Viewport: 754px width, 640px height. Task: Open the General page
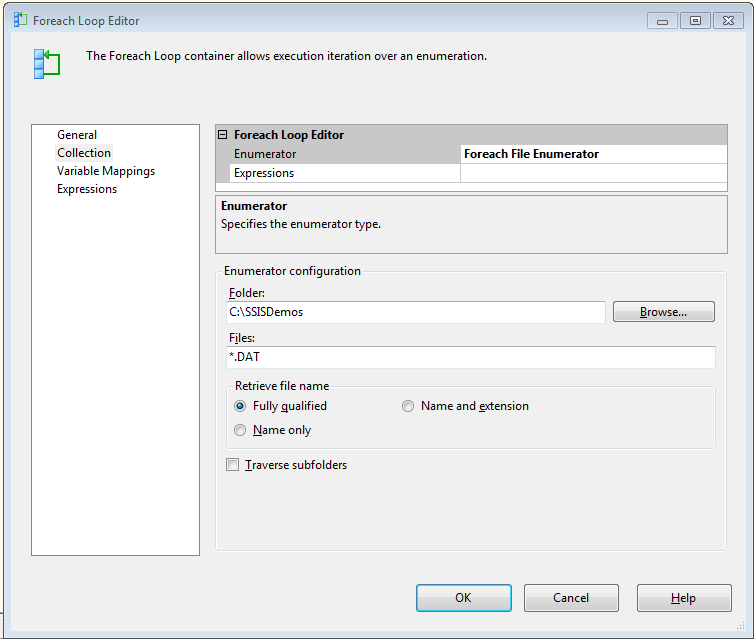[x=77, y=135]
